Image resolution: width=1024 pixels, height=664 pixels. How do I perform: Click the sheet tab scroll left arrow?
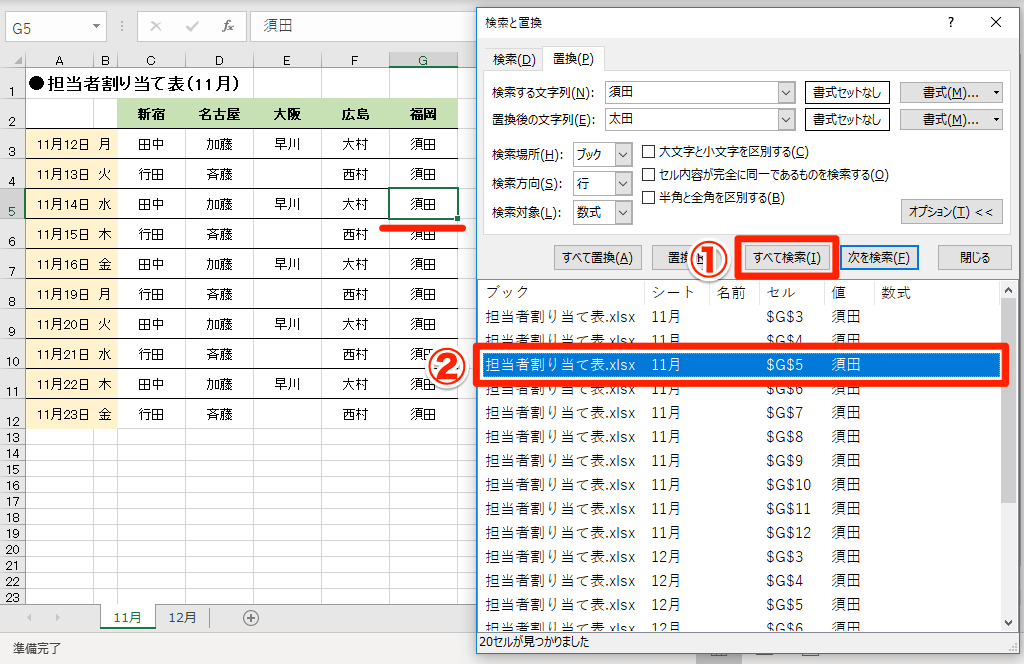pos(29,618)
